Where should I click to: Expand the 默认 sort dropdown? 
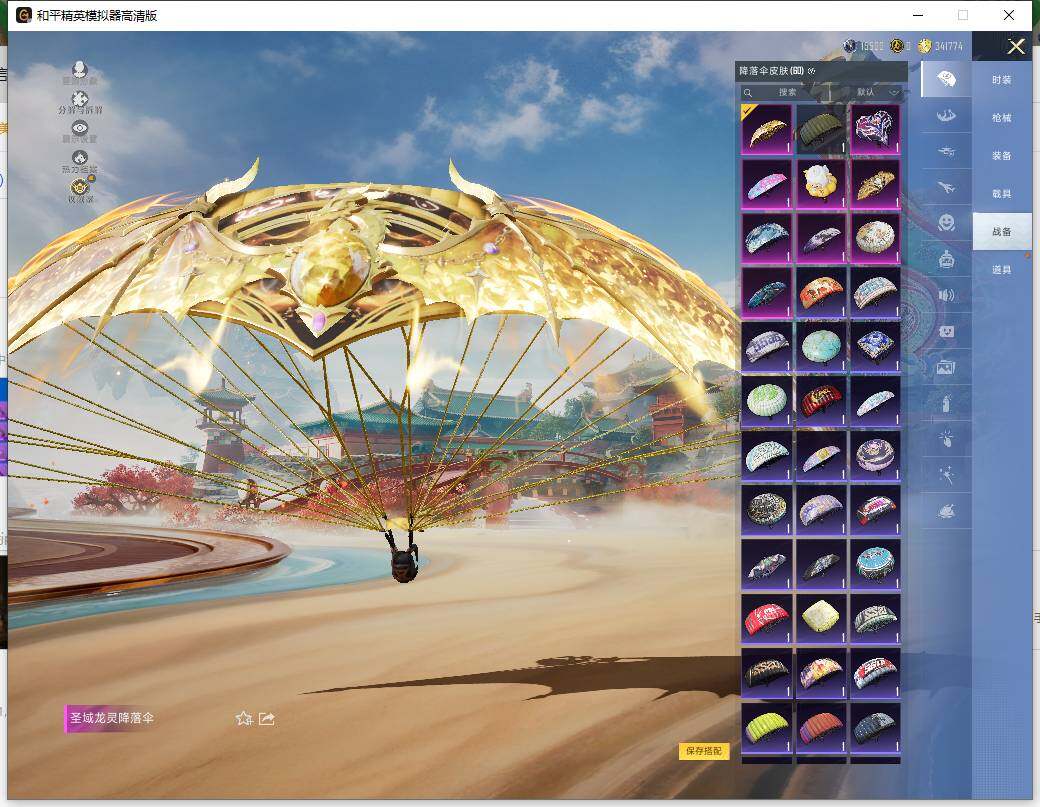click(877, 92)
